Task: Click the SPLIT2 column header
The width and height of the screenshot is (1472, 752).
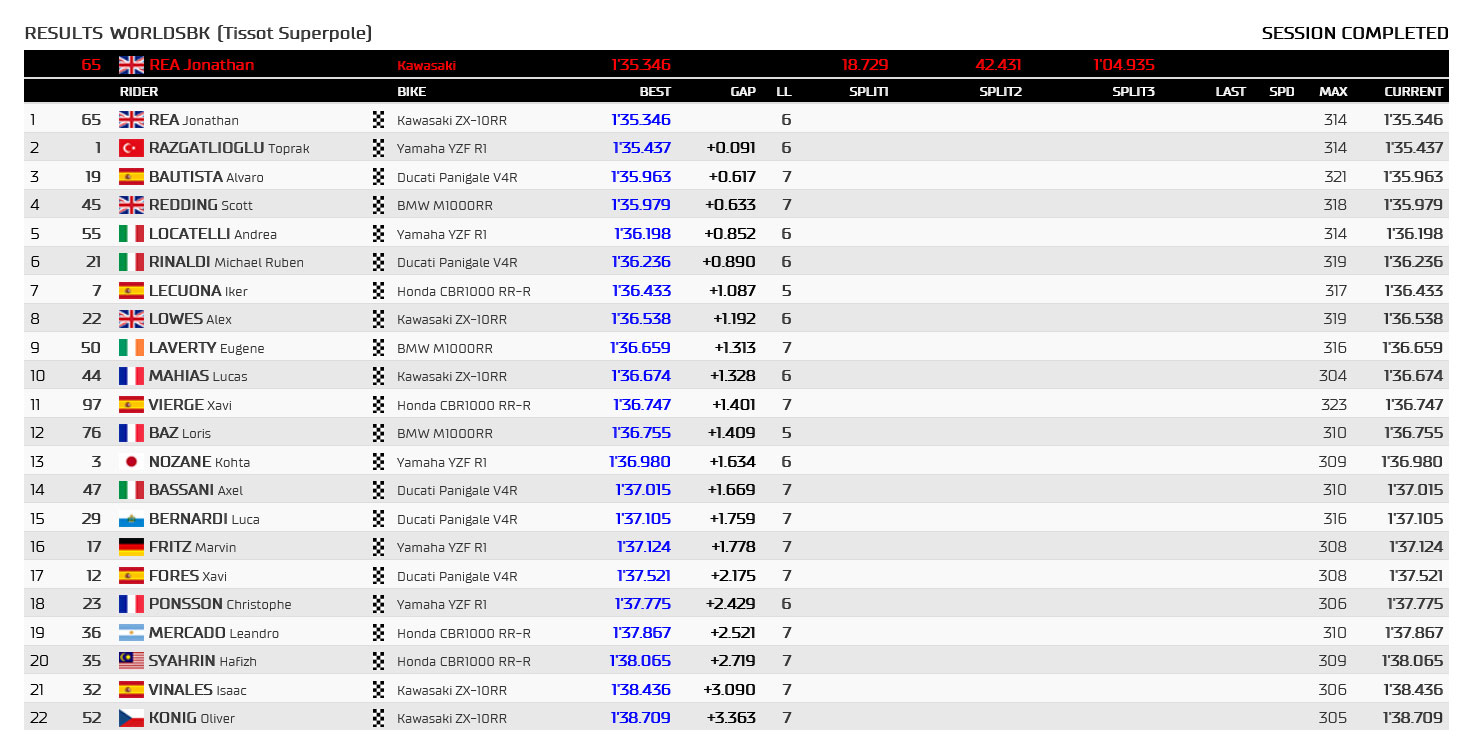Action: [1000, 91]
